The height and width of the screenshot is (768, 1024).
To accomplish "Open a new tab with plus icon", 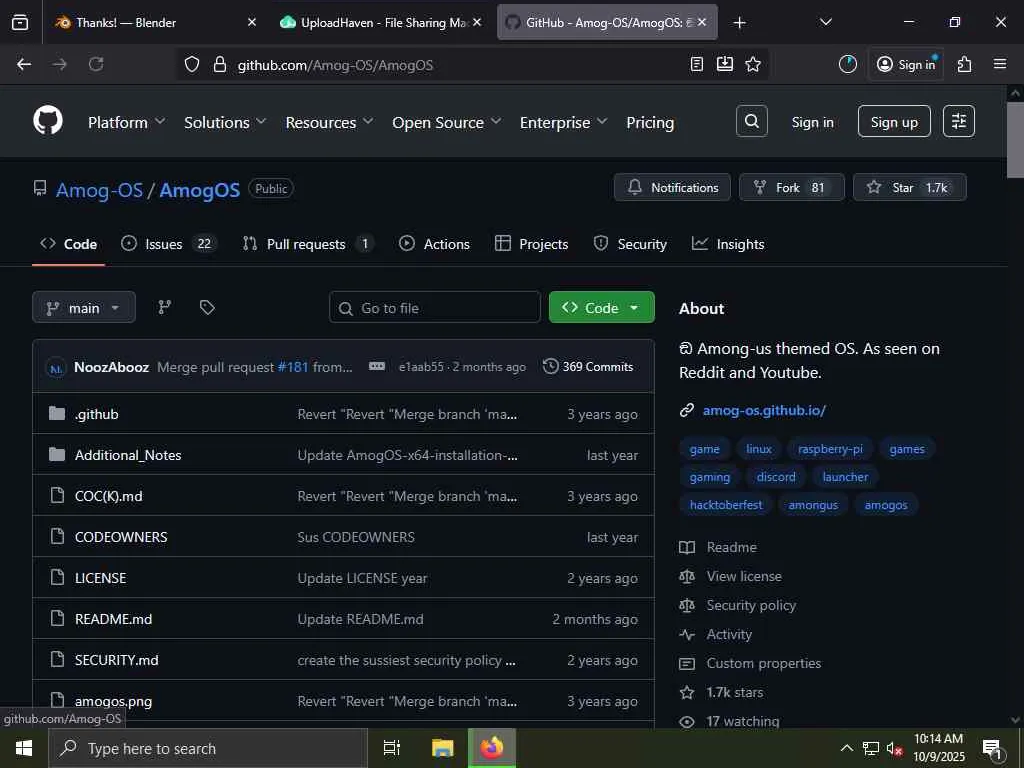I will click(x=739, y=23).
